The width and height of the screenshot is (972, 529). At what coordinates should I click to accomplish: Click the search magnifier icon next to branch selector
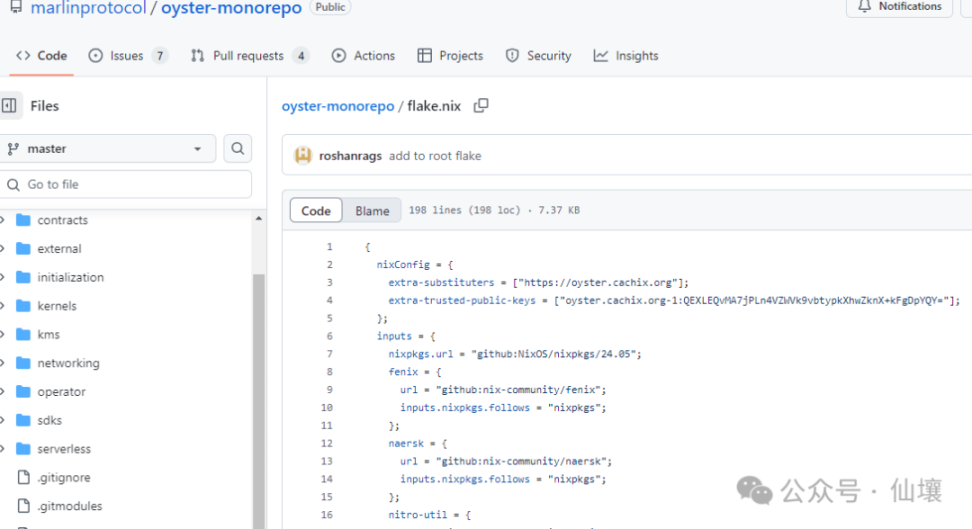tap(238, 149)
